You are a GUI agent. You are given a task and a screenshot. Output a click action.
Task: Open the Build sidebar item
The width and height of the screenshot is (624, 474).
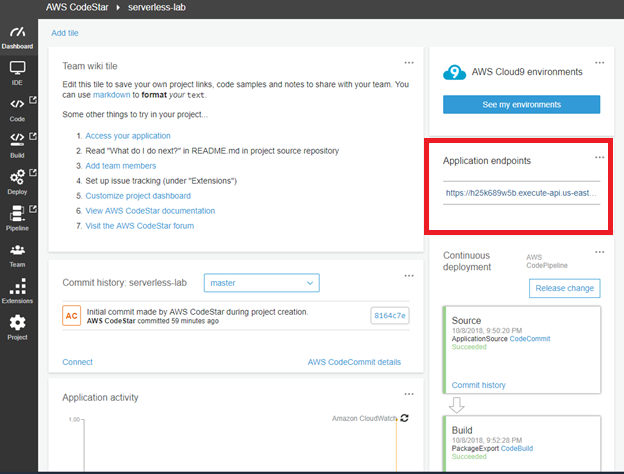coord(17,145)
